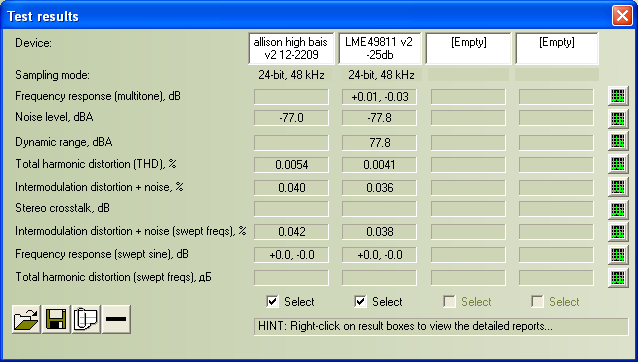Click the first [Empty] device slot
638x362 pixels.
pos(468,48)
